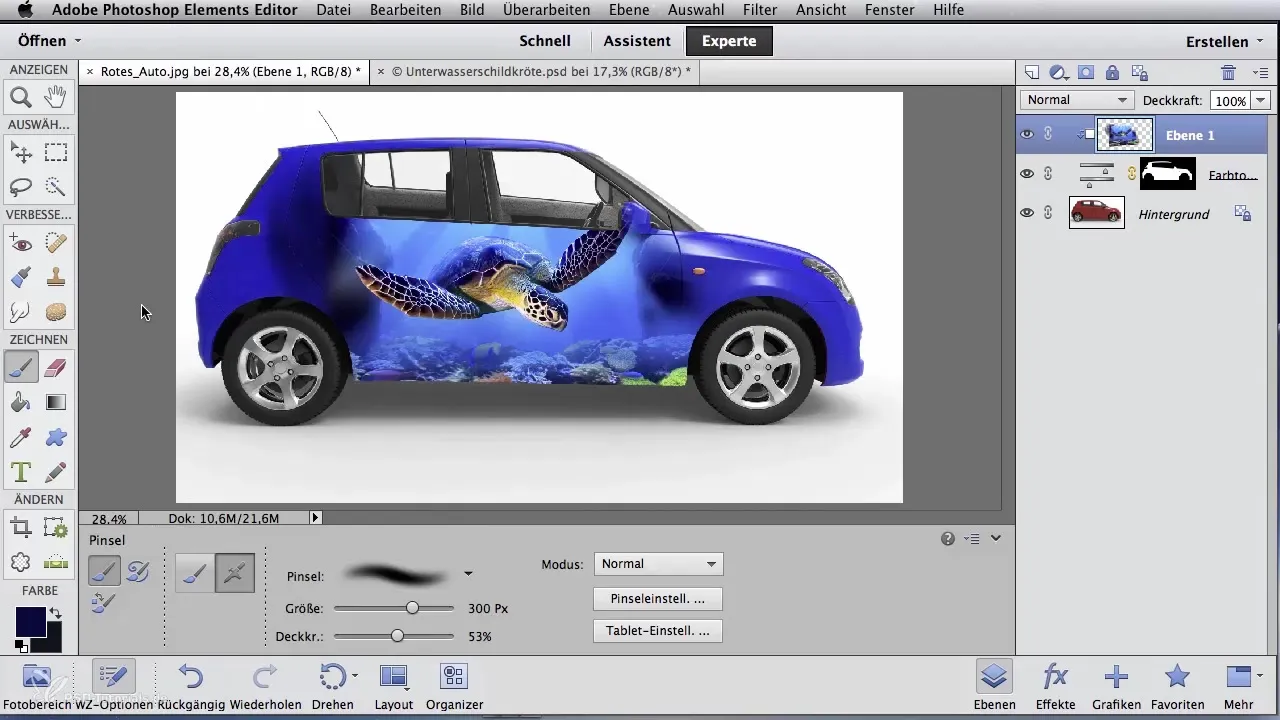Select the Blur smudge tool

click(x=21, y=312)
